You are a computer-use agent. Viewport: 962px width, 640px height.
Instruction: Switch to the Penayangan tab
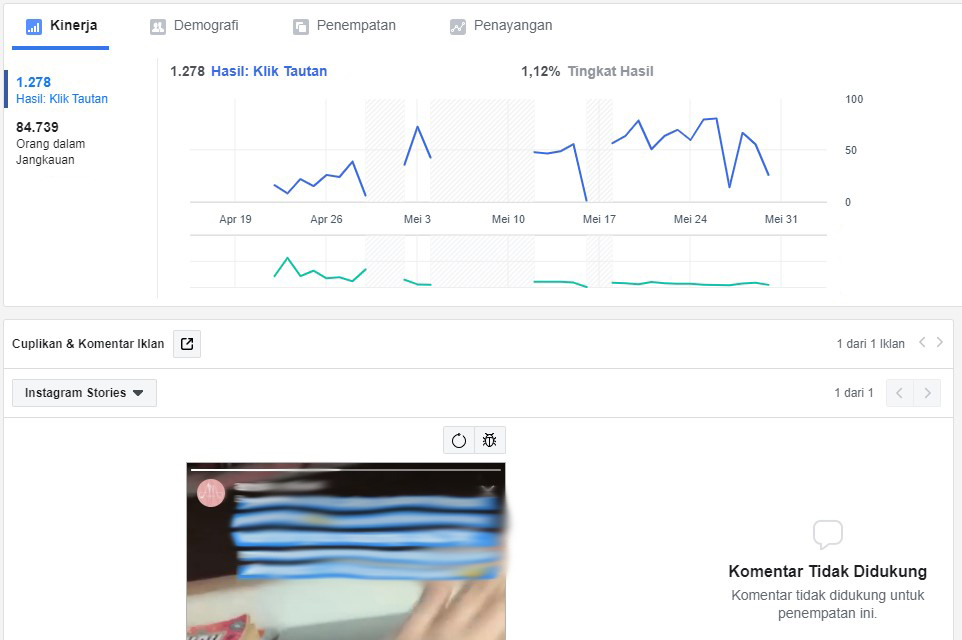[501, 26]
